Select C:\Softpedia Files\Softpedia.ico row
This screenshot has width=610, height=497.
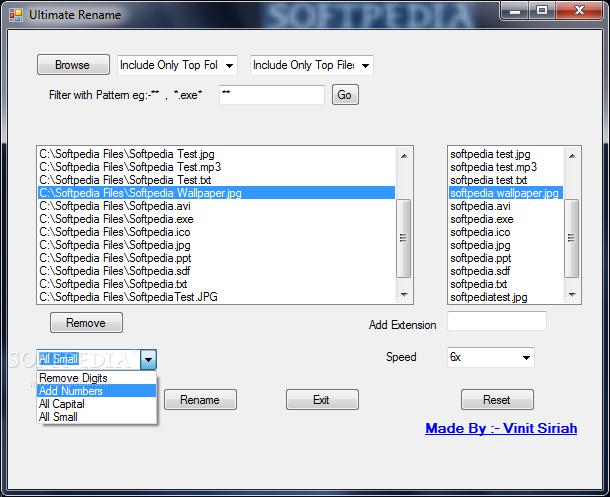pos(216,232)
